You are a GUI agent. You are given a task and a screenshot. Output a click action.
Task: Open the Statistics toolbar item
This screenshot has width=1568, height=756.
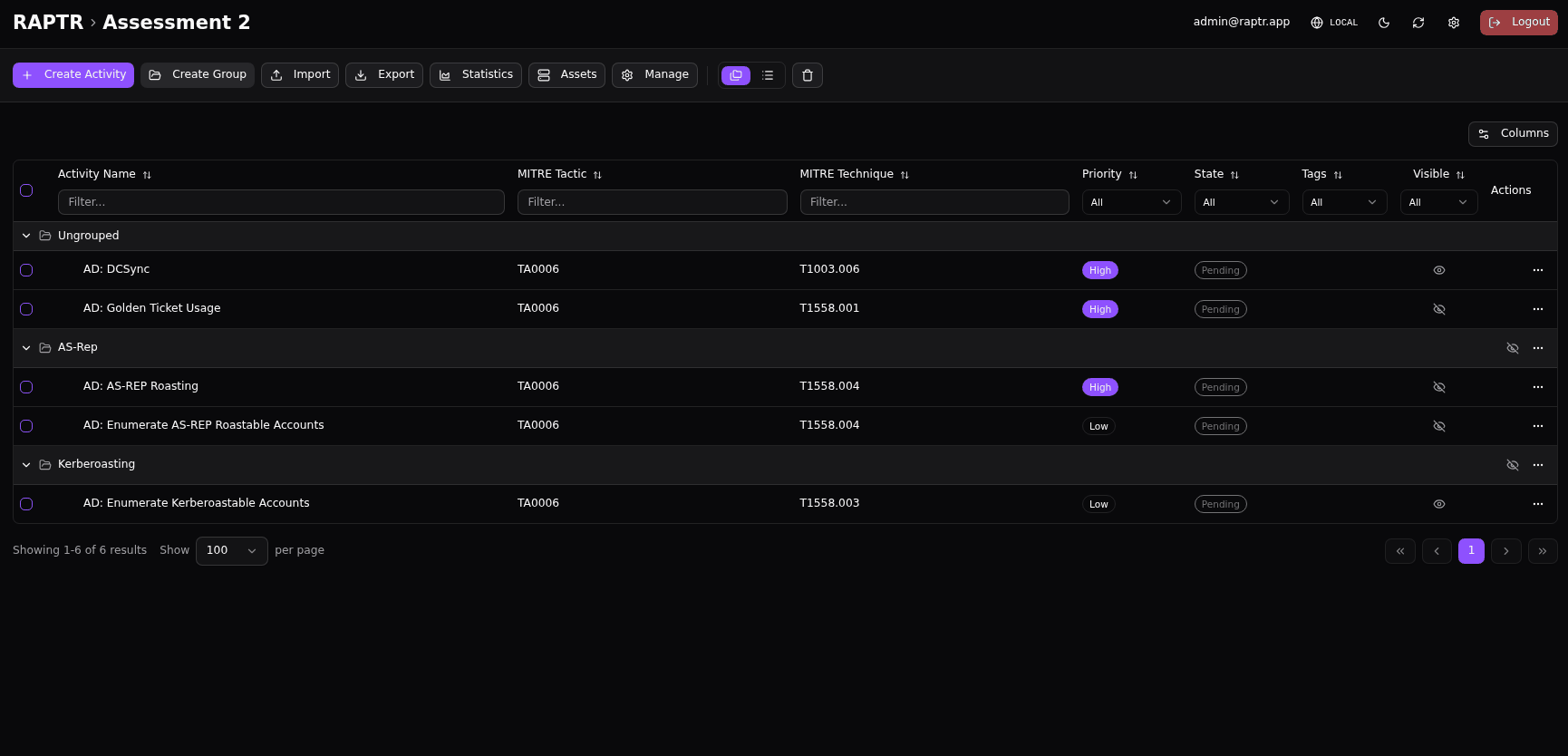tap(476, 75)
